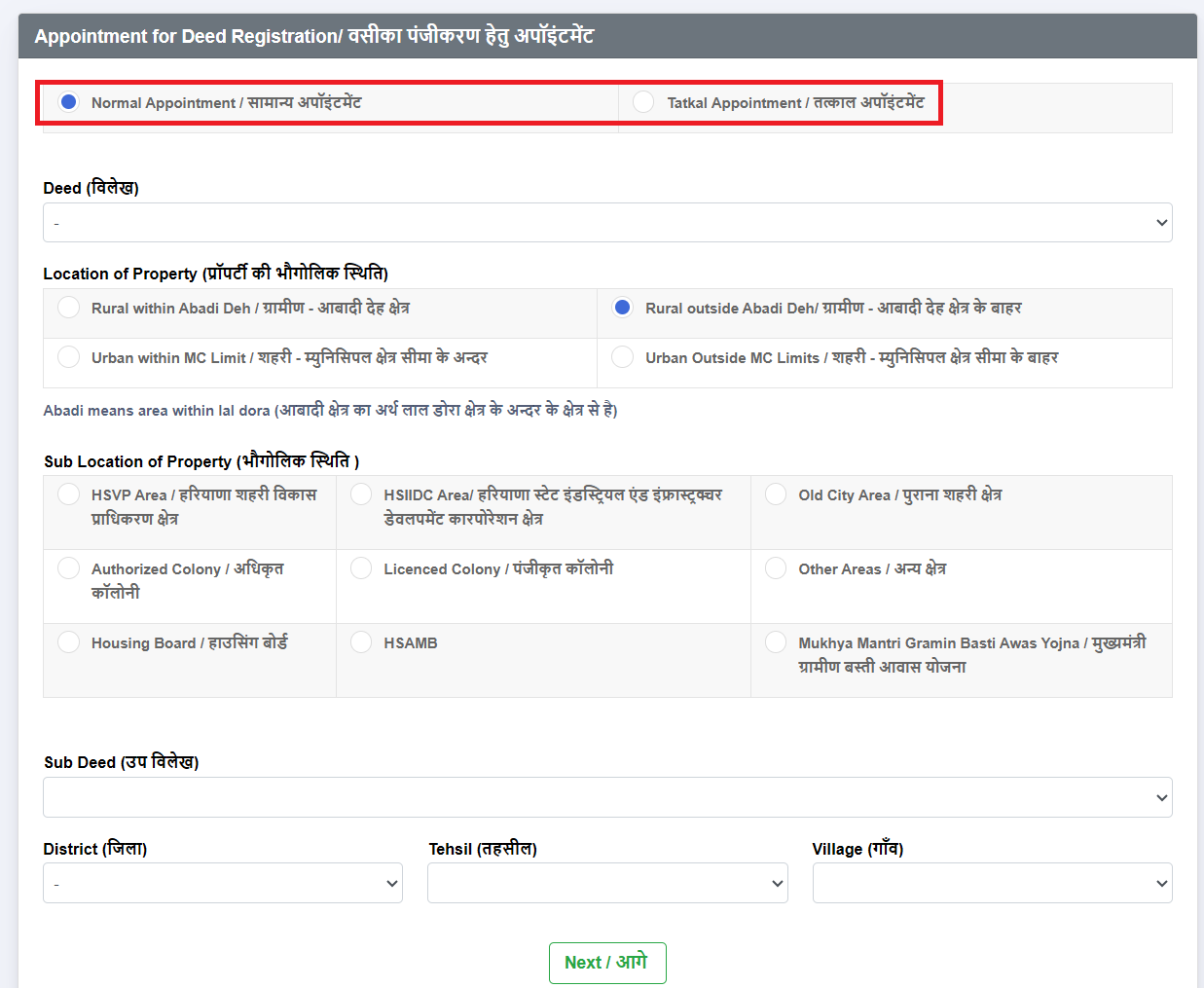
Task: Select Mukhya Mantri Gramin Basti Awas Yojna
Action: (776, 642)
